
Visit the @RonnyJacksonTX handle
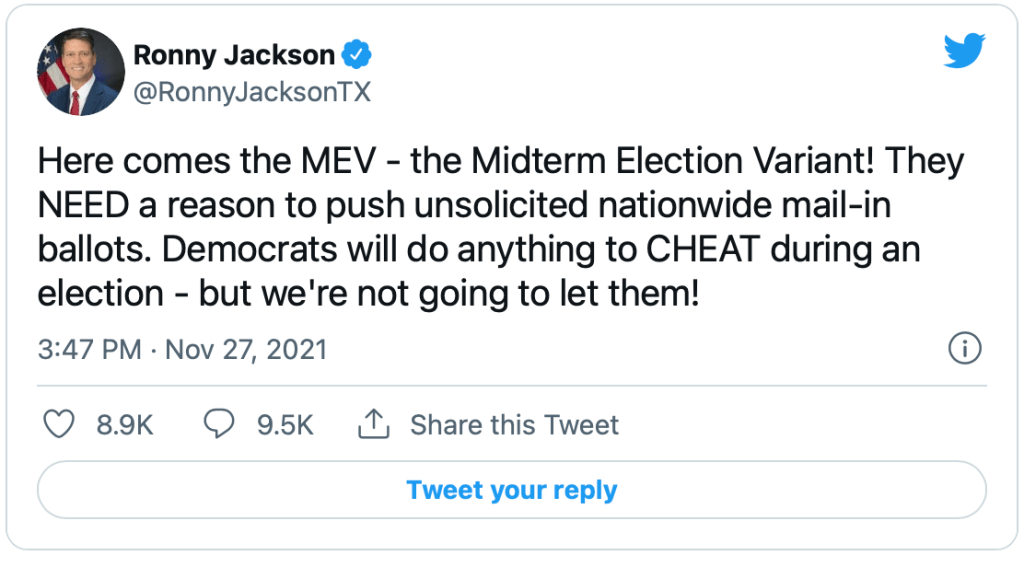coord(252,92)
